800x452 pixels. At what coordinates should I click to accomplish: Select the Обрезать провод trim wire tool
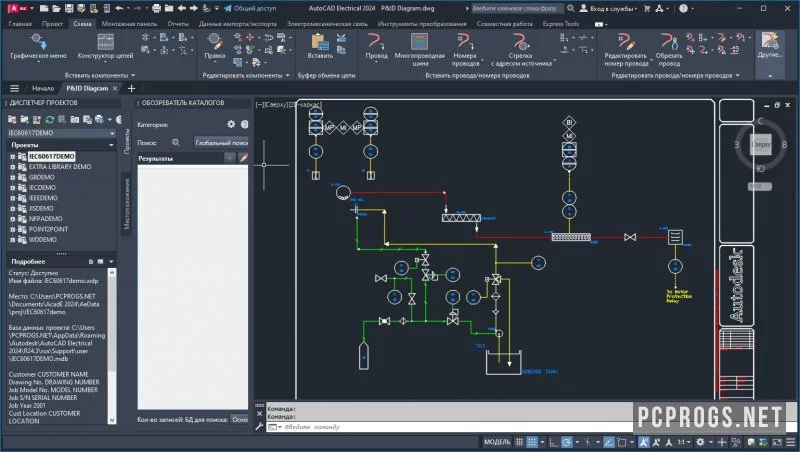click(668, 49)
